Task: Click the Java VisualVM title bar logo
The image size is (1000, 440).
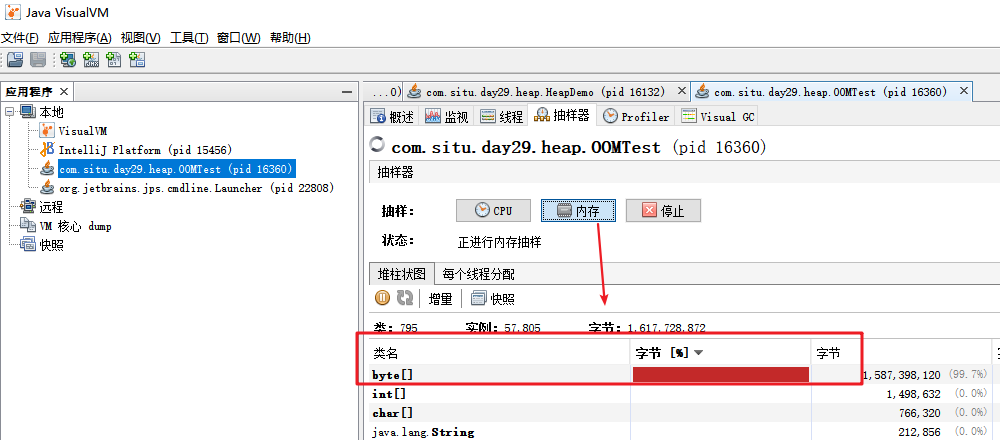Action: coord(13,11)
